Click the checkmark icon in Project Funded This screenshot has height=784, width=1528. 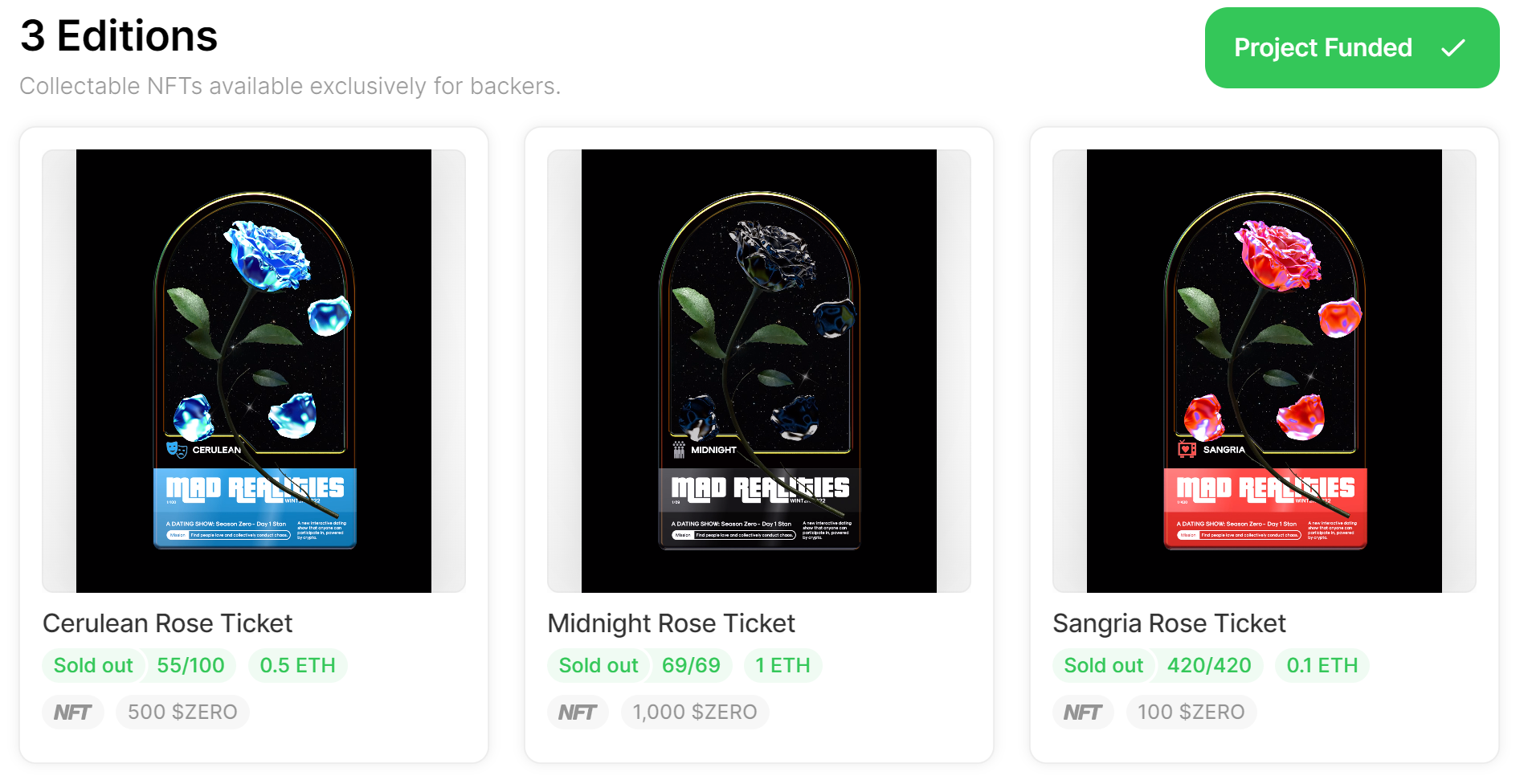pos(1452,48)
